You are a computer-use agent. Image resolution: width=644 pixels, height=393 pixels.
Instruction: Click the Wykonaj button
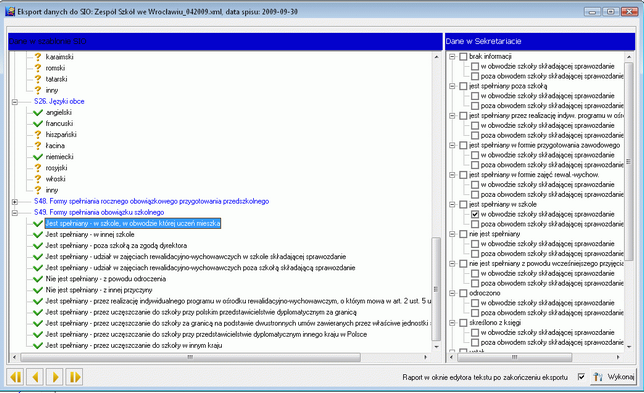pyautogui.click(x=613, y=377)
